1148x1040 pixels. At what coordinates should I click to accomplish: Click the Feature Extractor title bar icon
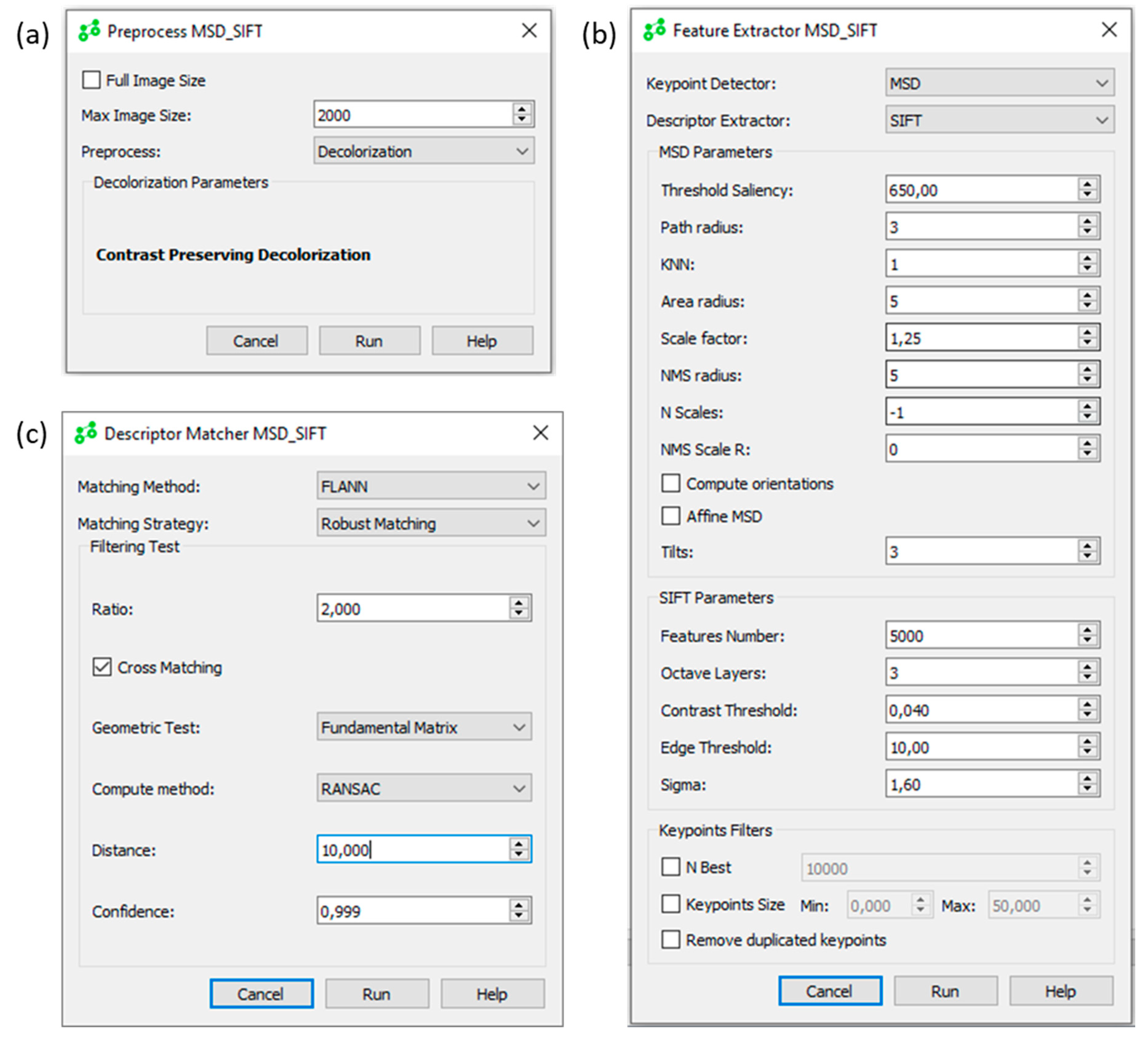click(x=654, y=30)
